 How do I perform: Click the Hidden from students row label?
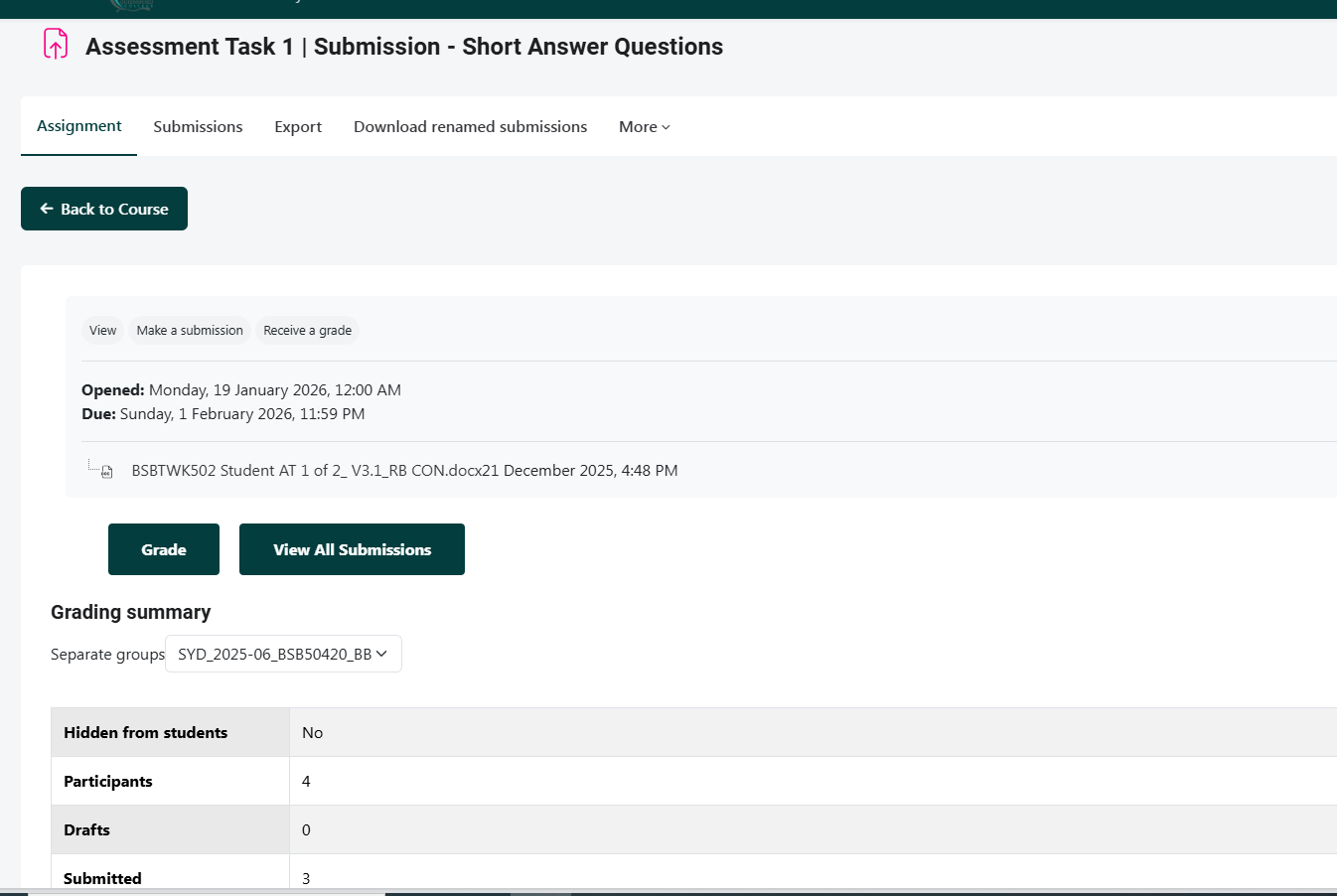(x=146, y=733)
